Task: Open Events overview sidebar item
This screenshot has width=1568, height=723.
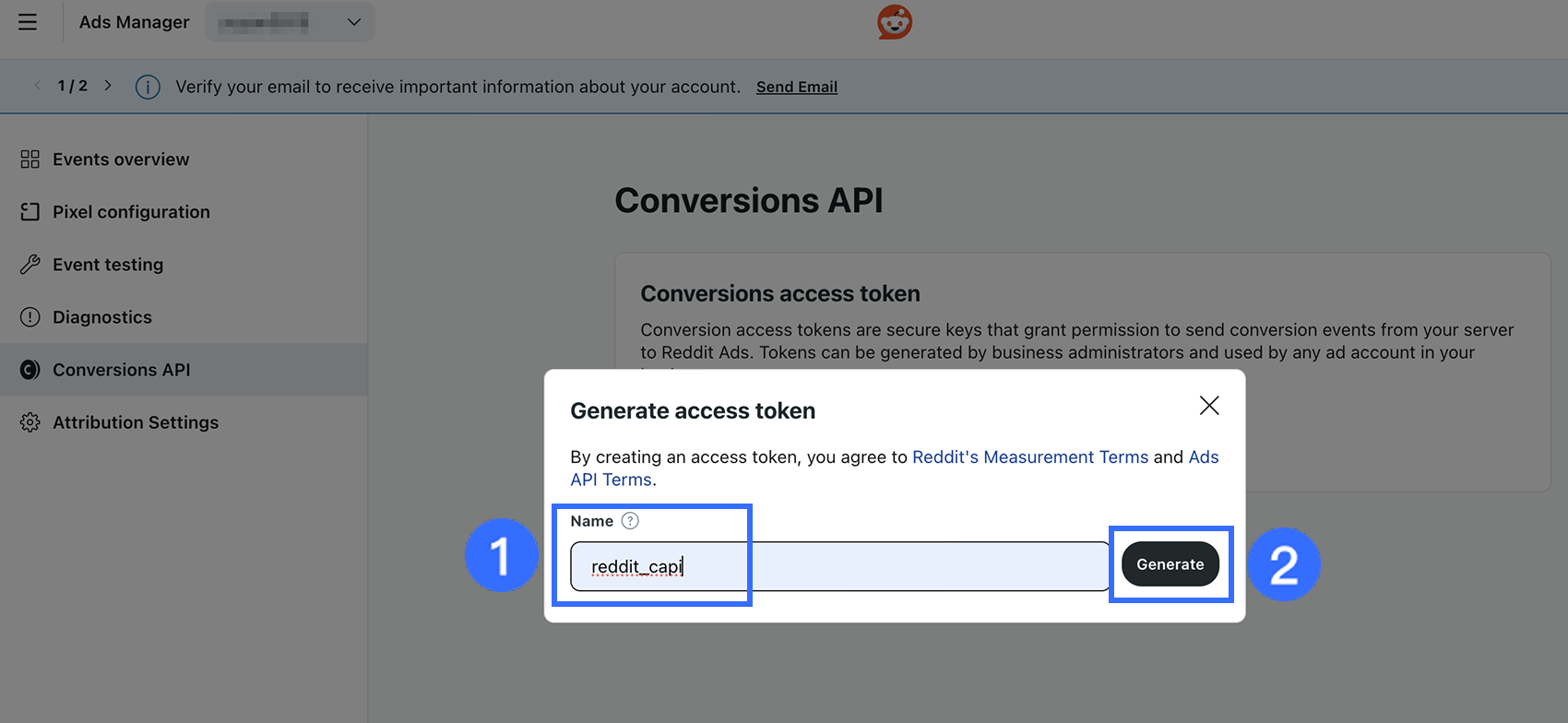Action: (x=121, y=160)
